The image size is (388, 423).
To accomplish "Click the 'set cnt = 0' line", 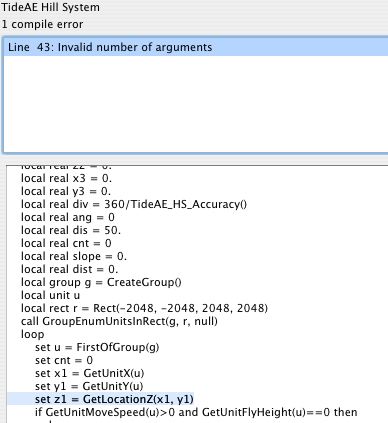I will (64, 360).
